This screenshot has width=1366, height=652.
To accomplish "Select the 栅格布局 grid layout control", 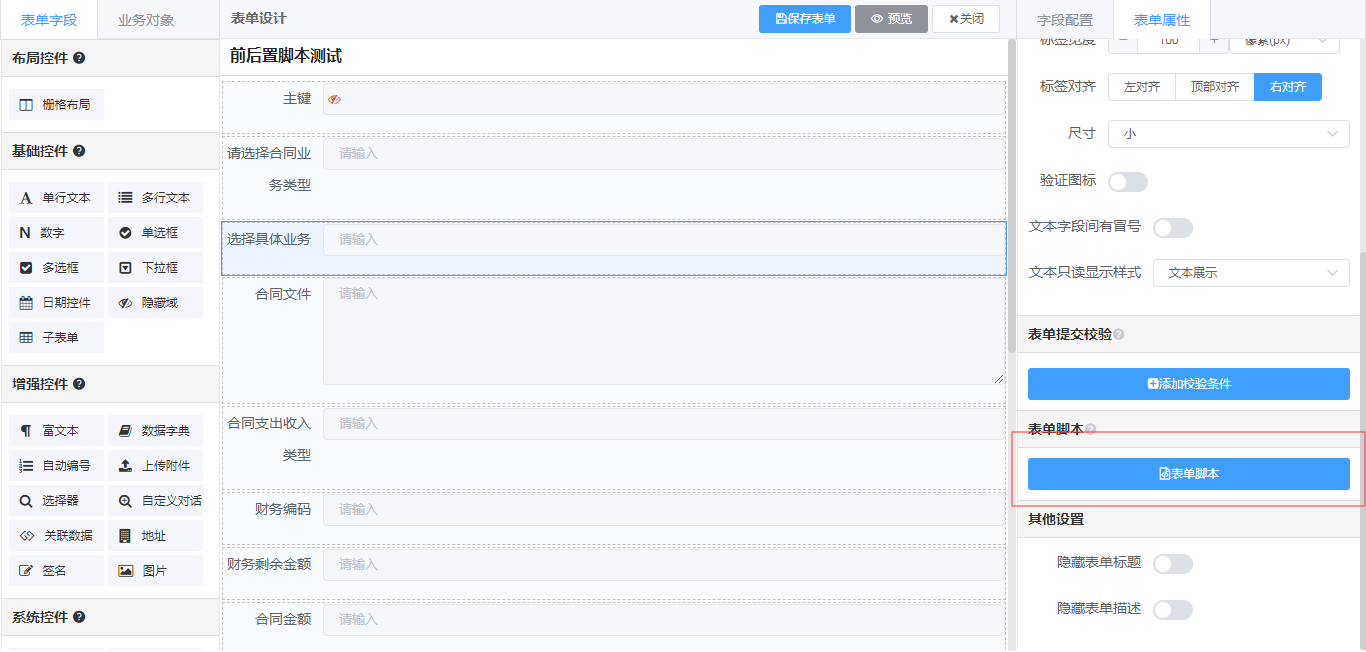I will (x=57, y=104).
